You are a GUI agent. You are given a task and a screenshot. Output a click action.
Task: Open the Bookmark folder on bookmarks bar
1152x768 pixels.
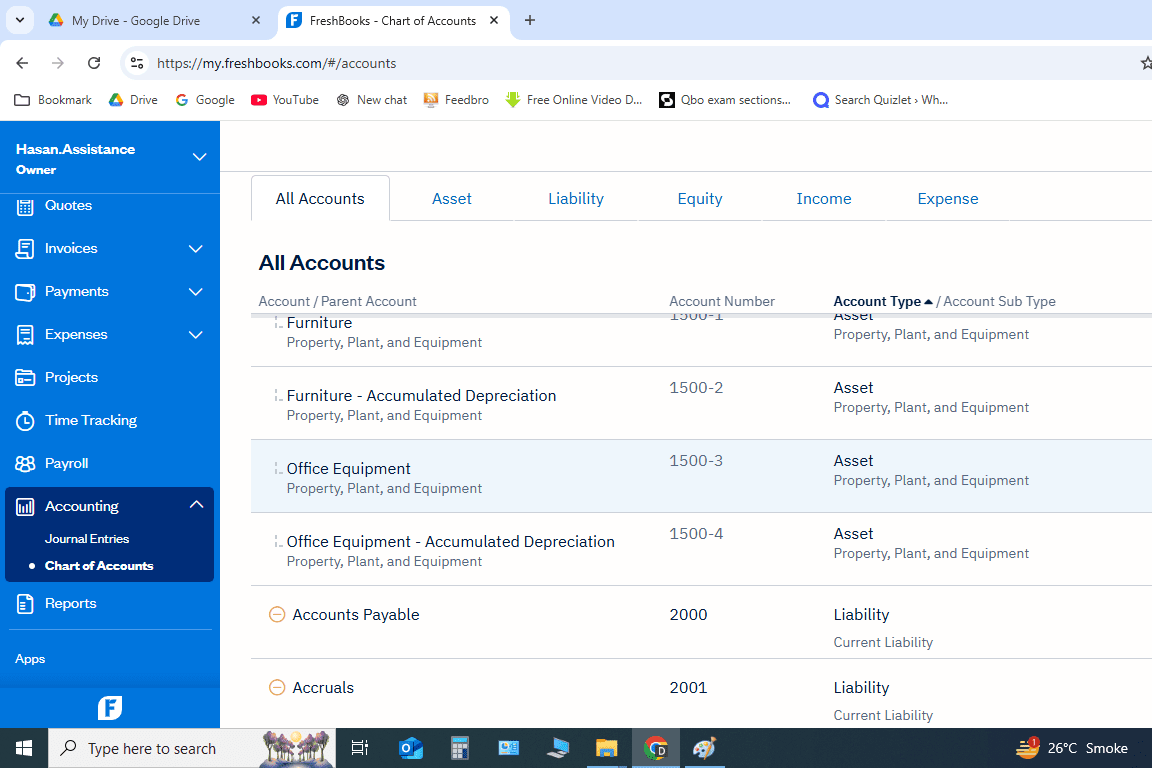click(x=53, y=100)
